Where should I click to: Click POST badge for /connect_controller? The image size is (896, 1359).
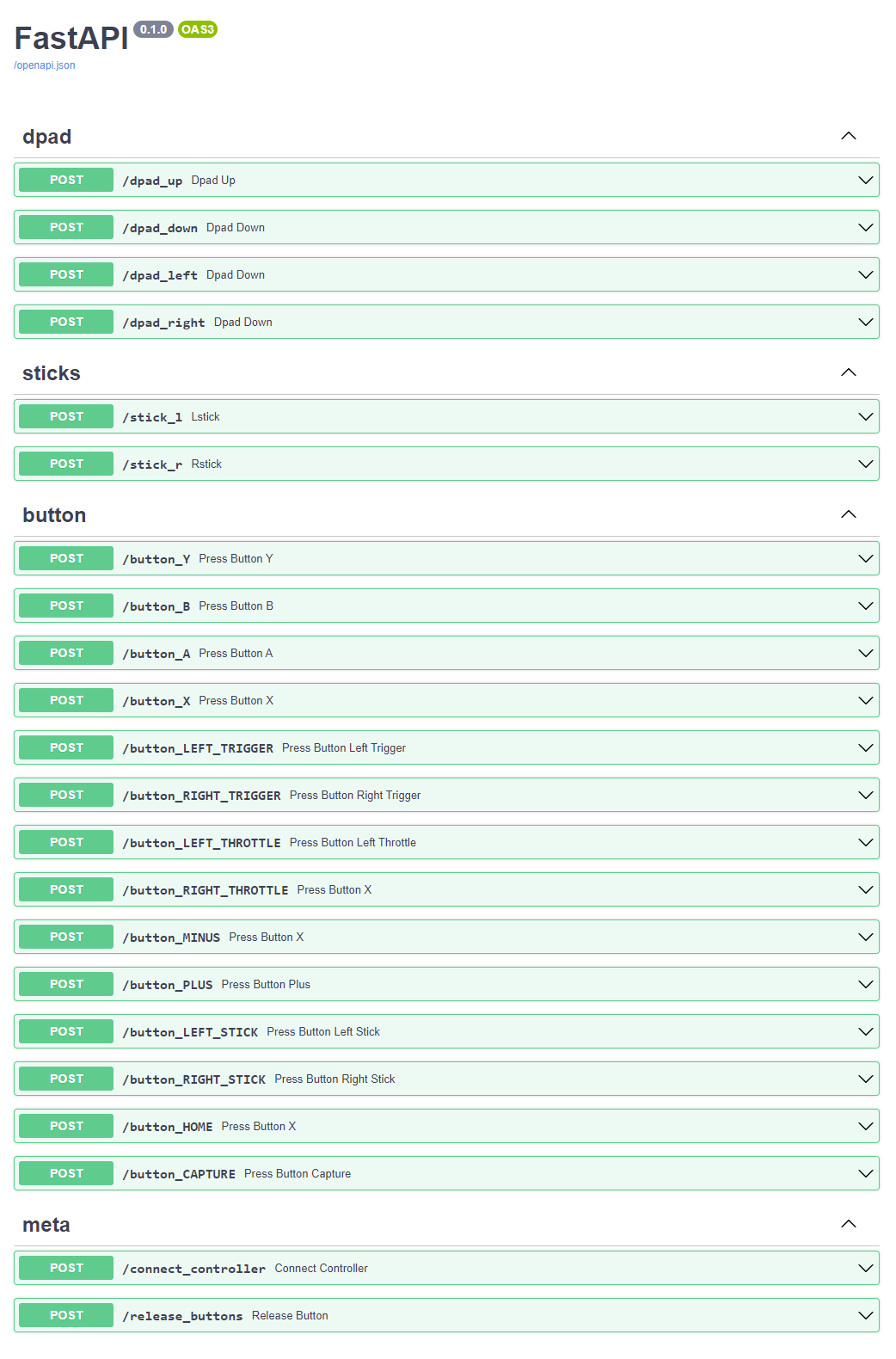(66, 1268)
